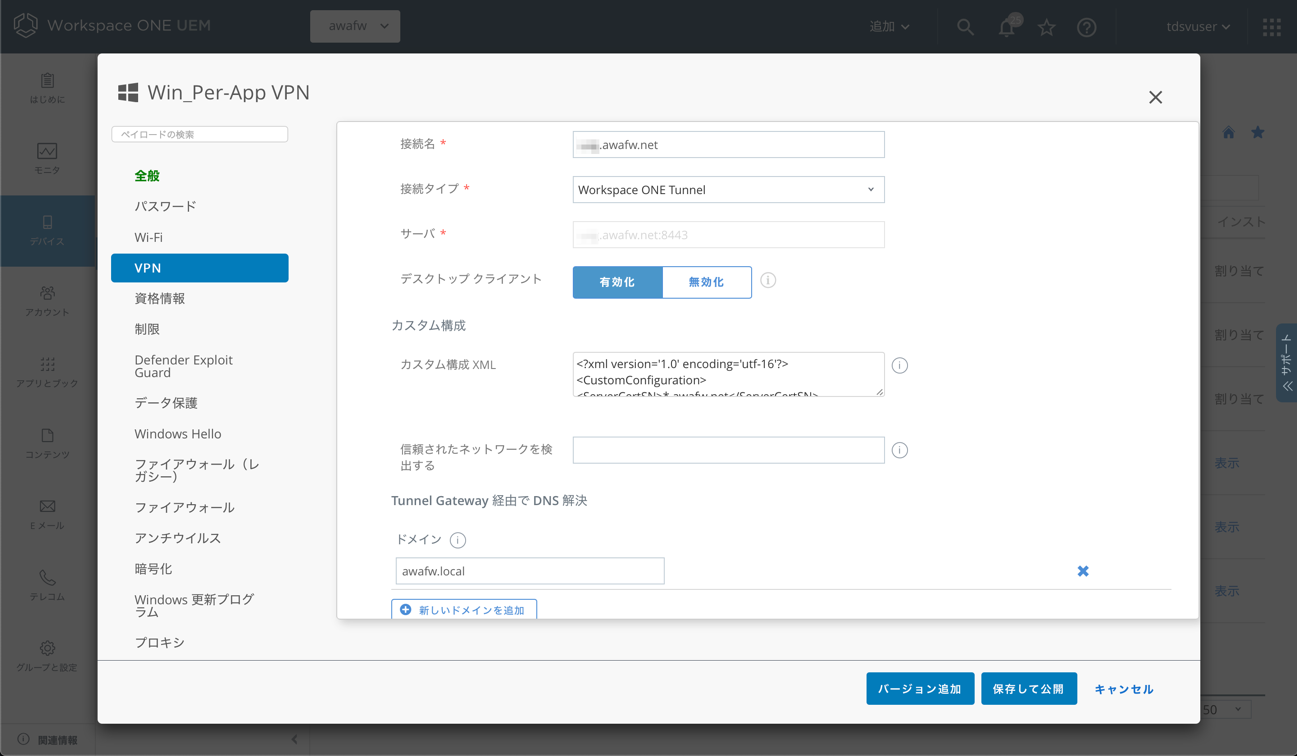The height and width of the screenshot is (756, 1297).
Task: Open the 追加 dropdown menu
Action: (x=889, y=27)
